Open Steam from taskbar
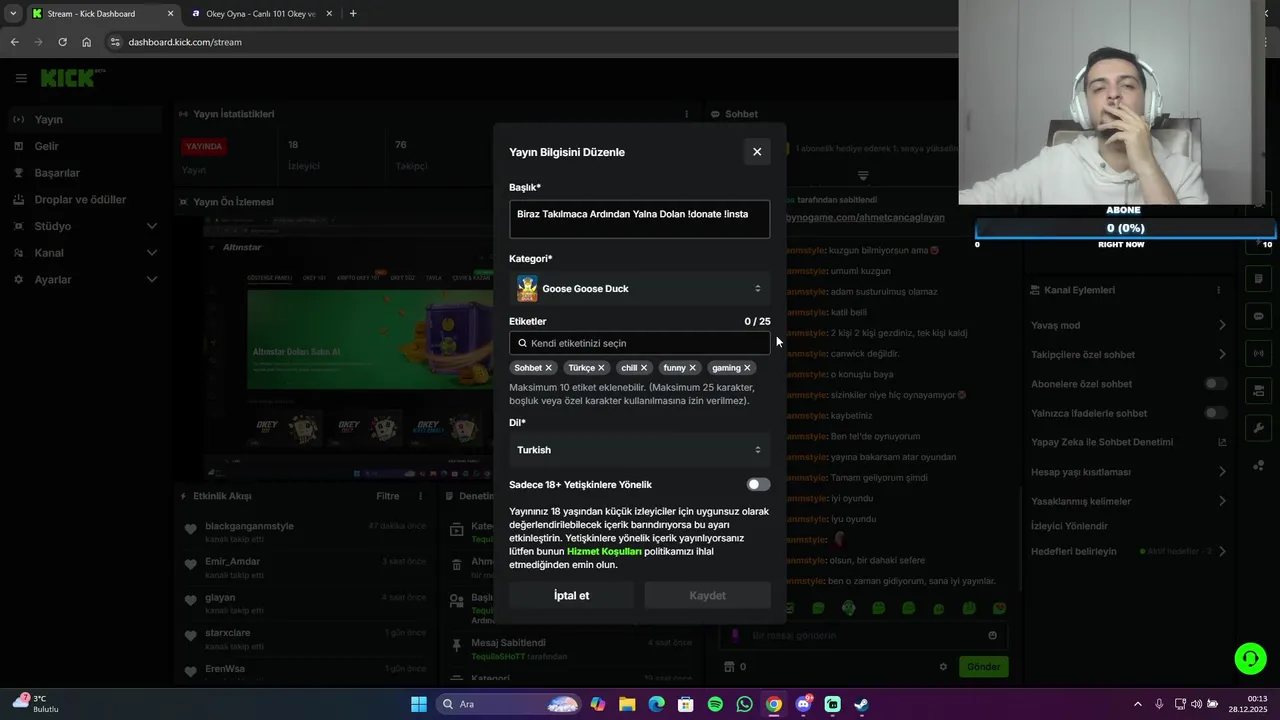1280x720 pixels. click(x=861, y=704)
